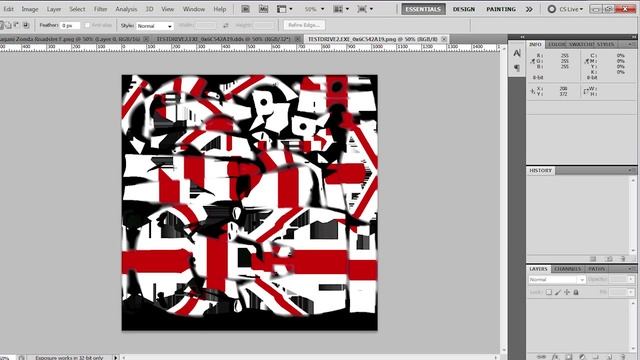The width and height of the screenshot is (640, 360).
Task: Add a layer style with fx icon
Action: [x=556, y=357]
